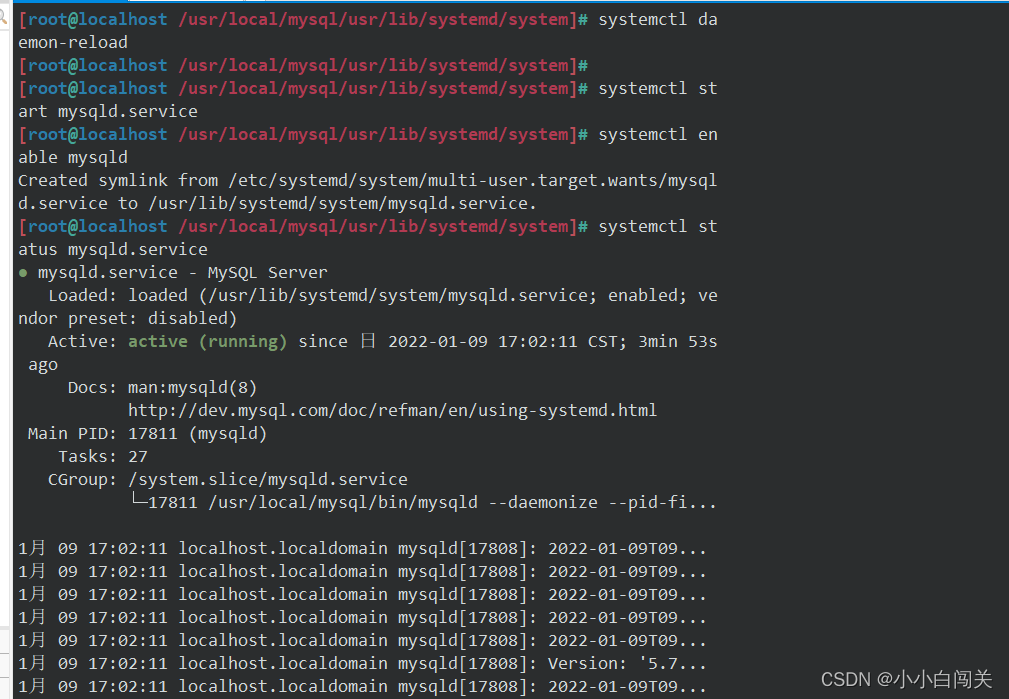The width and height of the screenshot is (1009, 699).
Task: Click the '/etc/systemd/system/multi-user.target.wants/mysql' path
Action: click(x=472, y=180)
